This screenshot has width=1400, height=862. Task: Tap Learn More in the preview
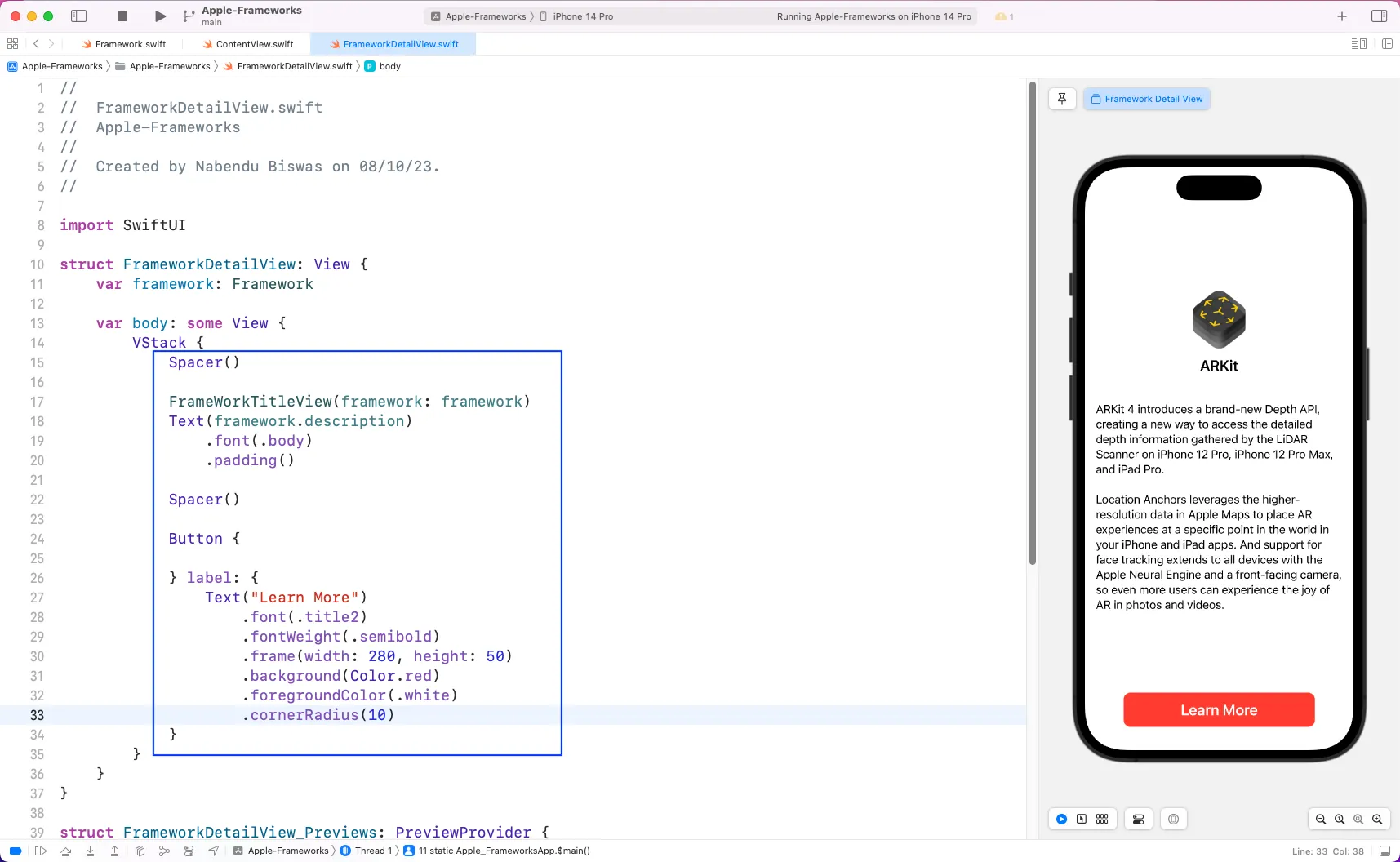1219,710
